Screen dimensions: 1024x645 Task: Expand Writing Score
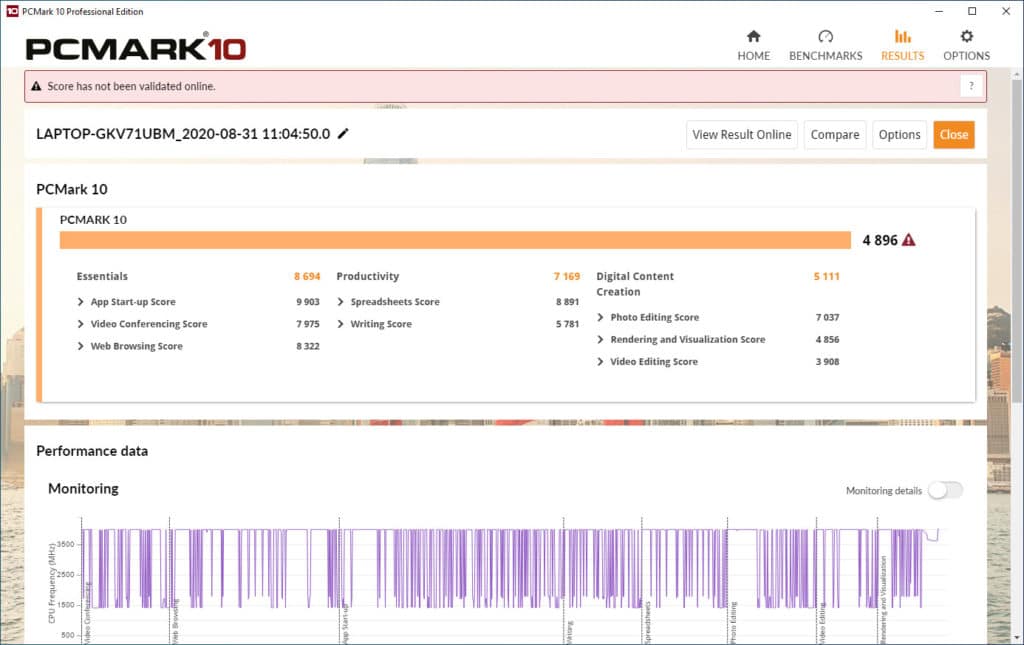[340, 324]
